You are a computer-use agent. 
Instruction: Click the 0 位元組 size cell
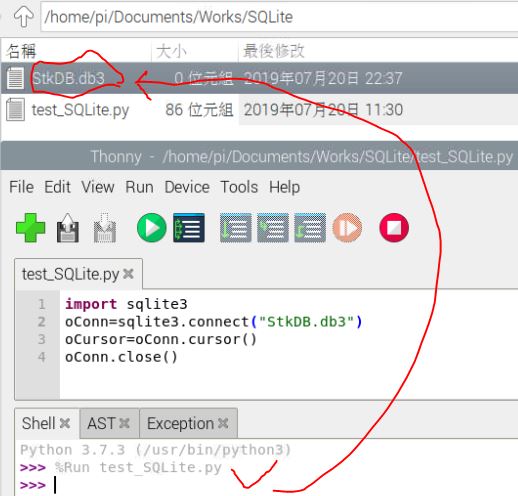coord(203,78)
